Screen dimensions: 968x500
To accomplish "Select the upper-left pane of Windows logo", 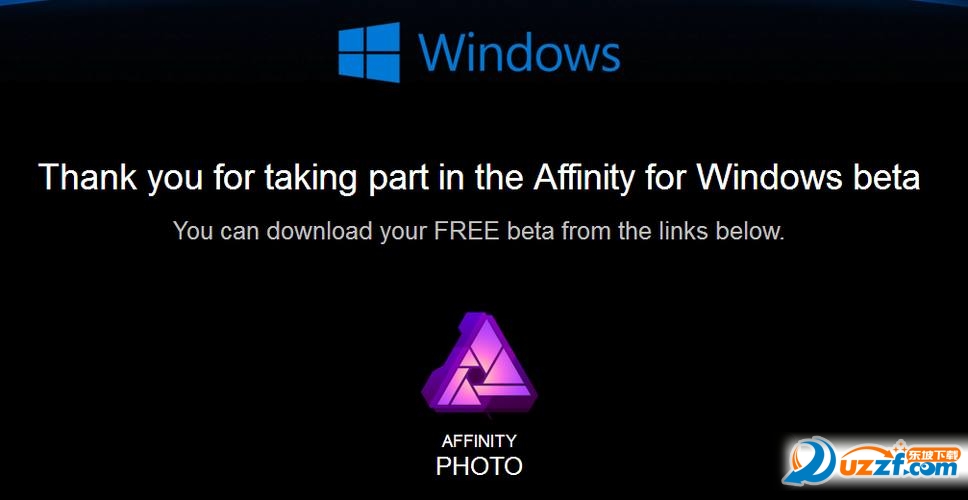I will tap(351, 40).
